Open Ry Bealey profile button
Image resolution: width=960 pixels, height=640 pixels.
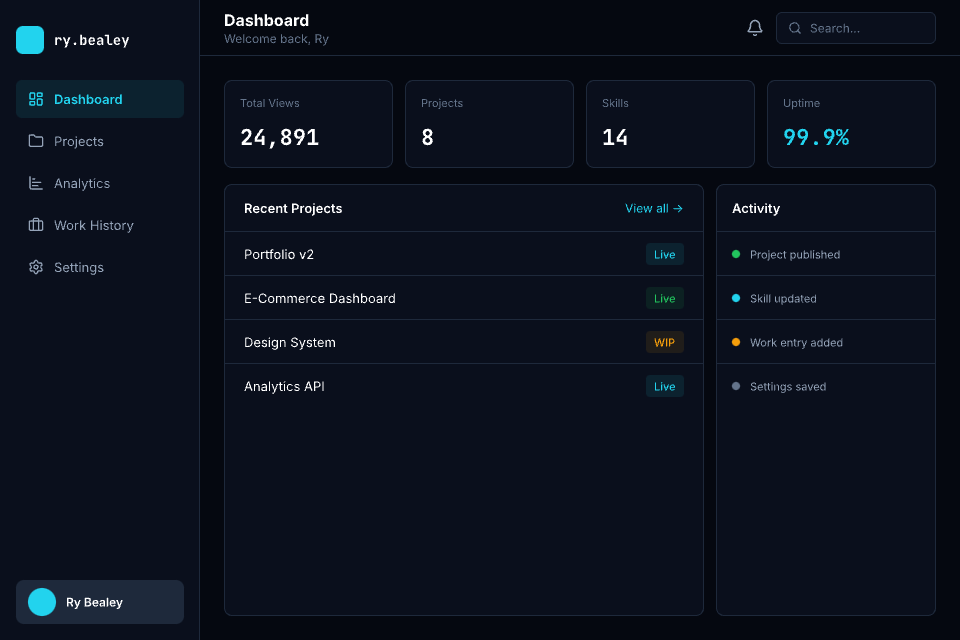(100, 602)
